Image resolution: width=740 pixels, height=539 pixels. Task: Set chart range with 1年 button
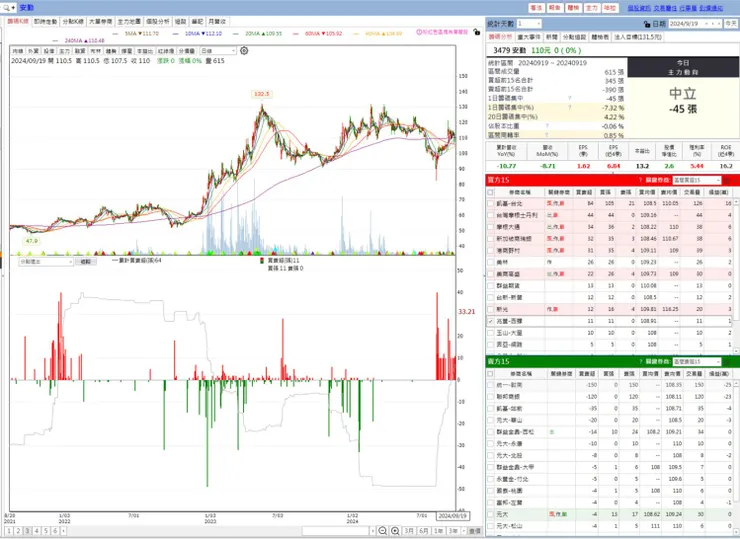click(438, 531)
